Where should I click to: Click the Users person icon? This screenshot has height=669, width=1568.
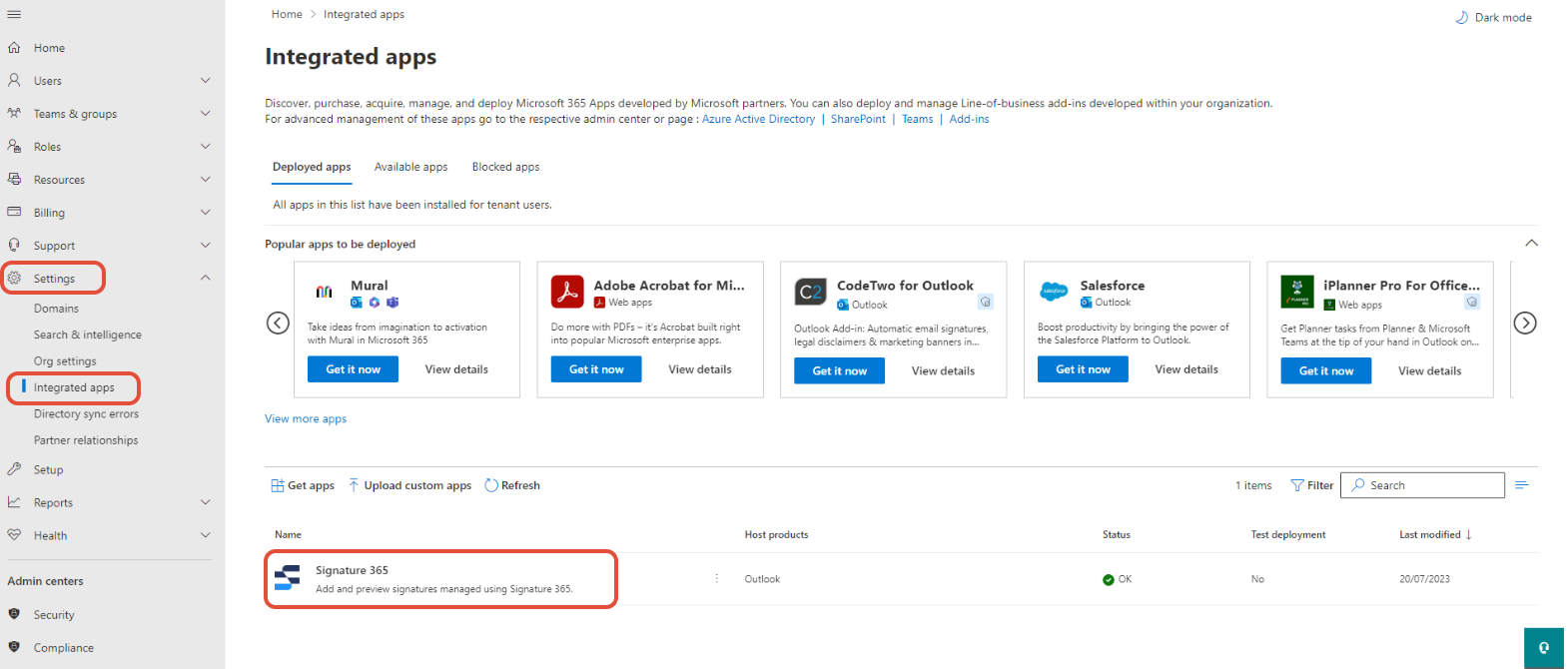[14, 80]
